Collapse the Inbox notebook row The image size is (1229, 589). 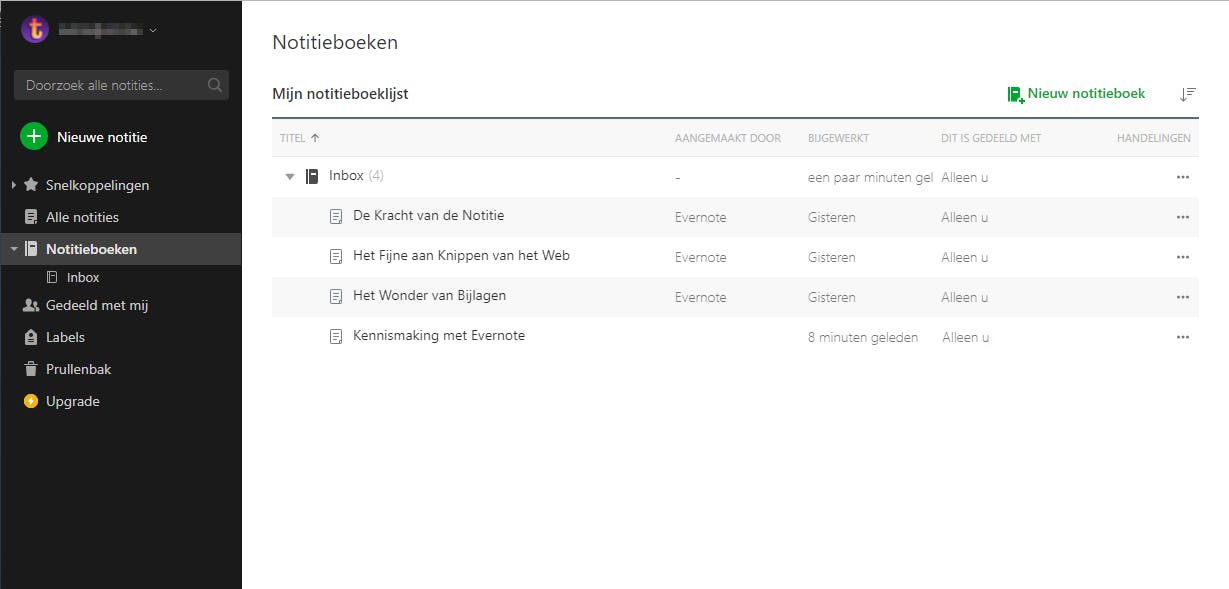[x=290, y=177]
